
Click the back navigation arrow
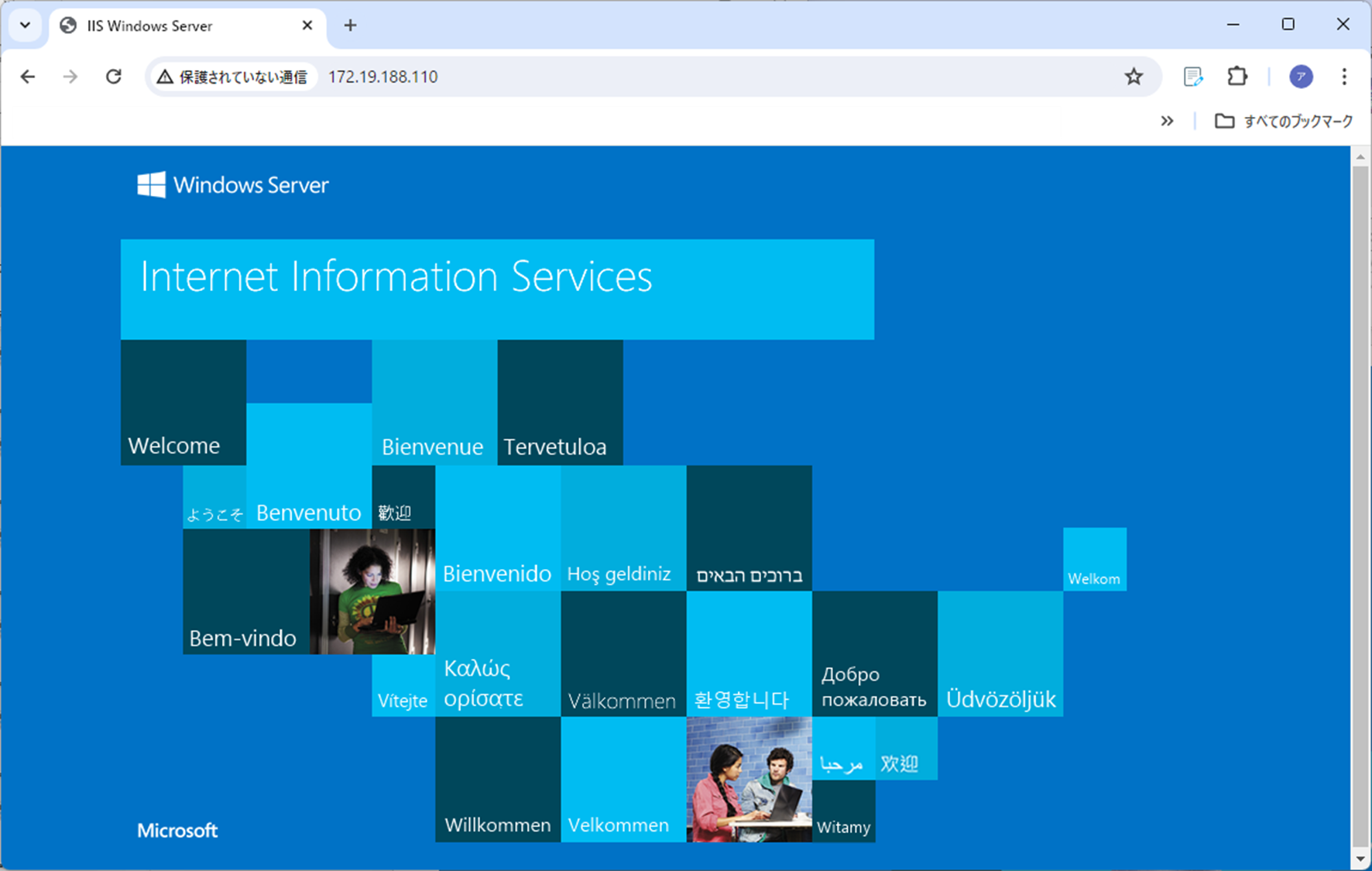coord(28,77)
